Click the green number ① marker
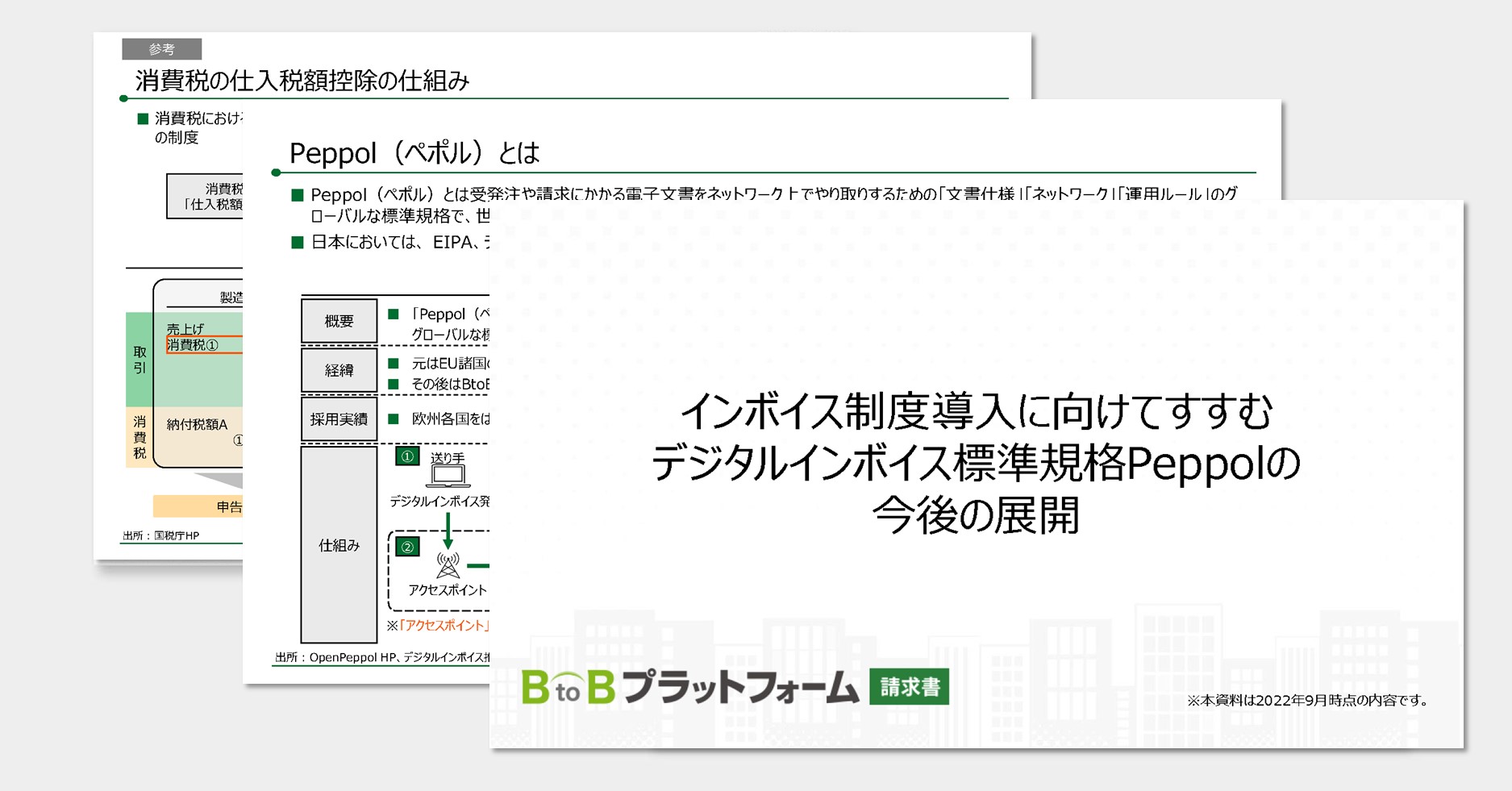The width and height of the screenshot is (1512, 791). point(407,456)
